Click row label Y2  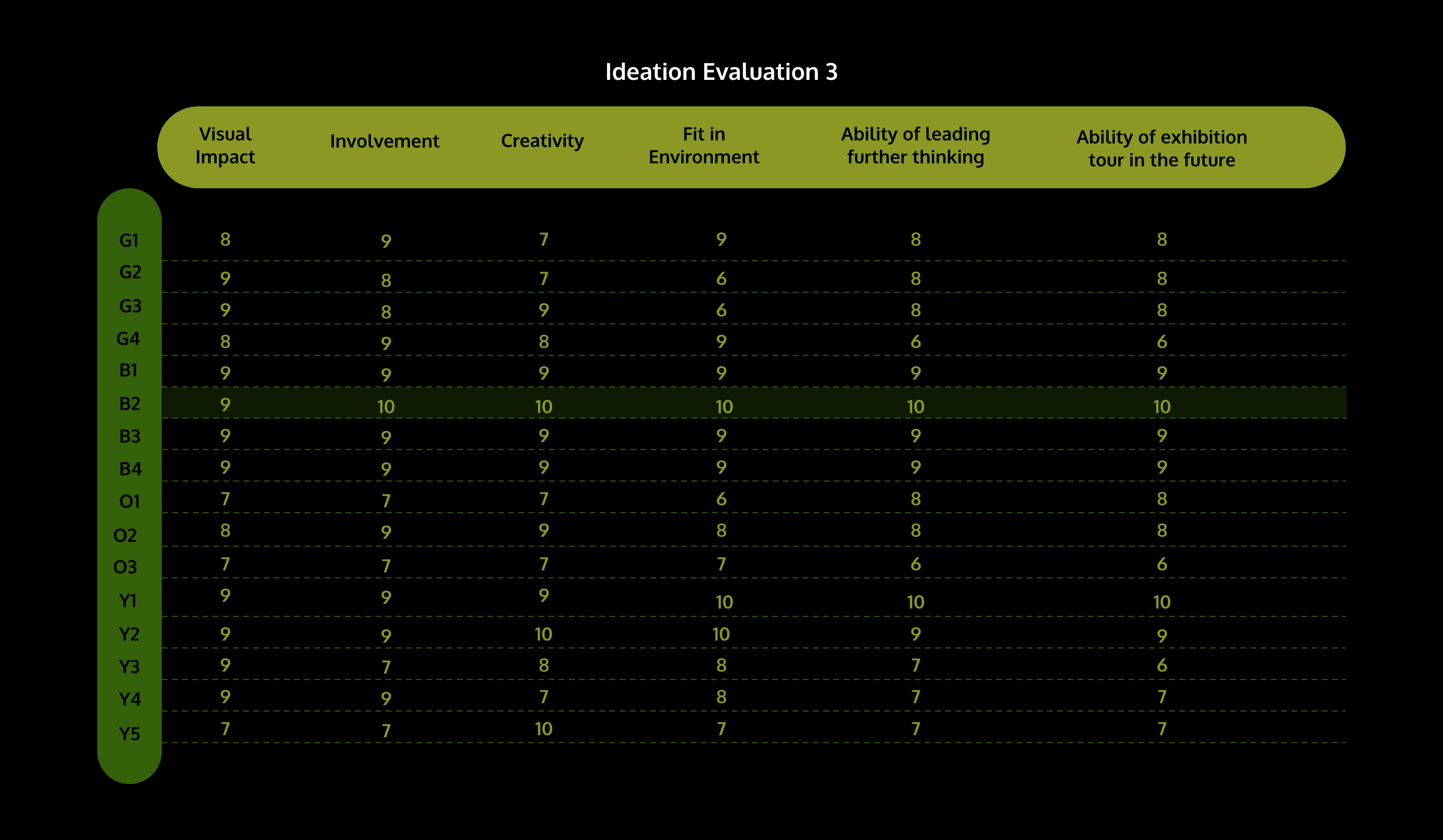[129, 634]
